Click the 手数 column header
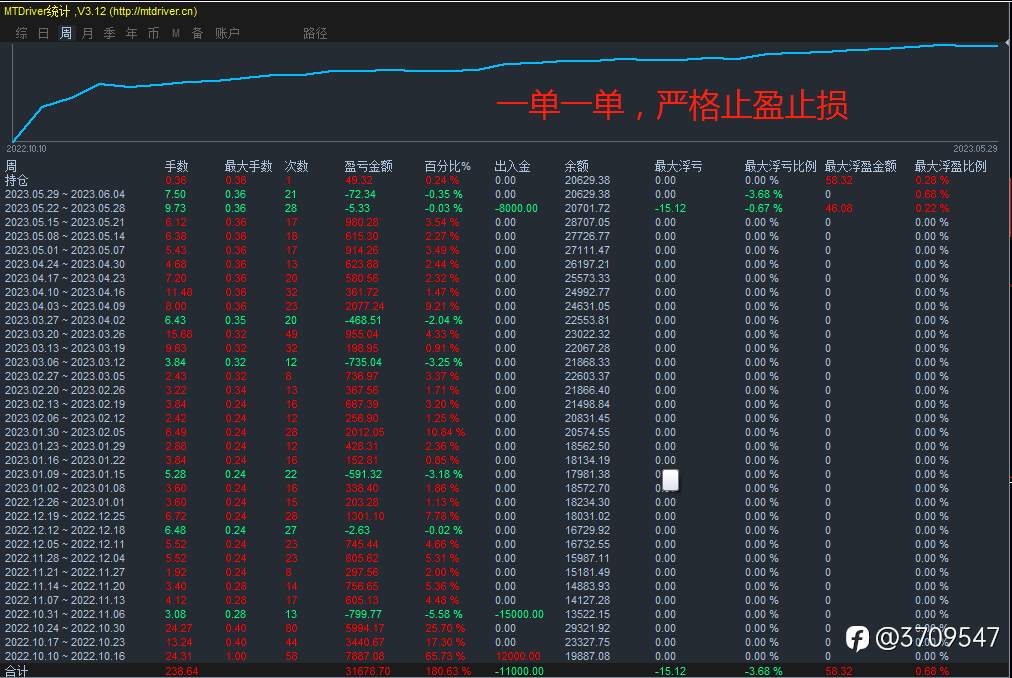1012x678 pixels. [x=176, y=166]
